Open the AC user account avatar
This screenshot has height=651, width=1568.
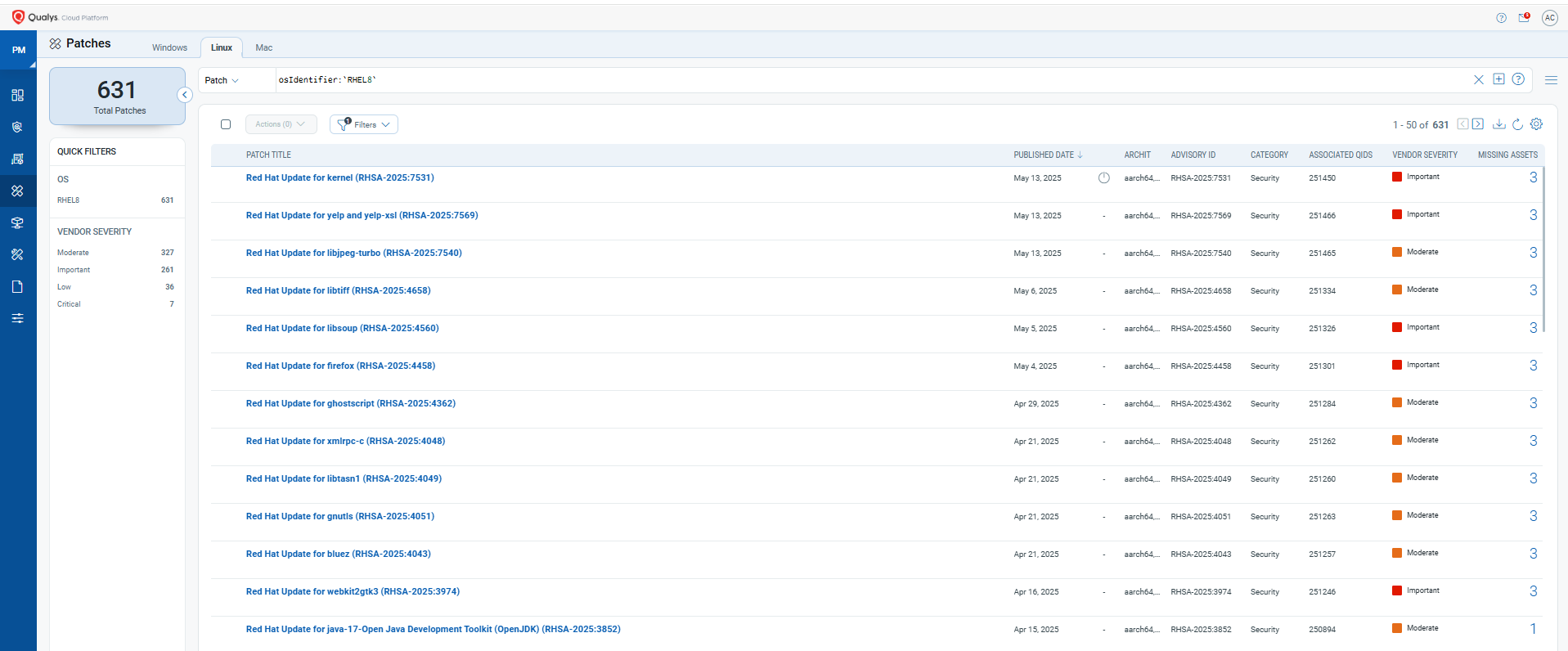coord(1549,18)
